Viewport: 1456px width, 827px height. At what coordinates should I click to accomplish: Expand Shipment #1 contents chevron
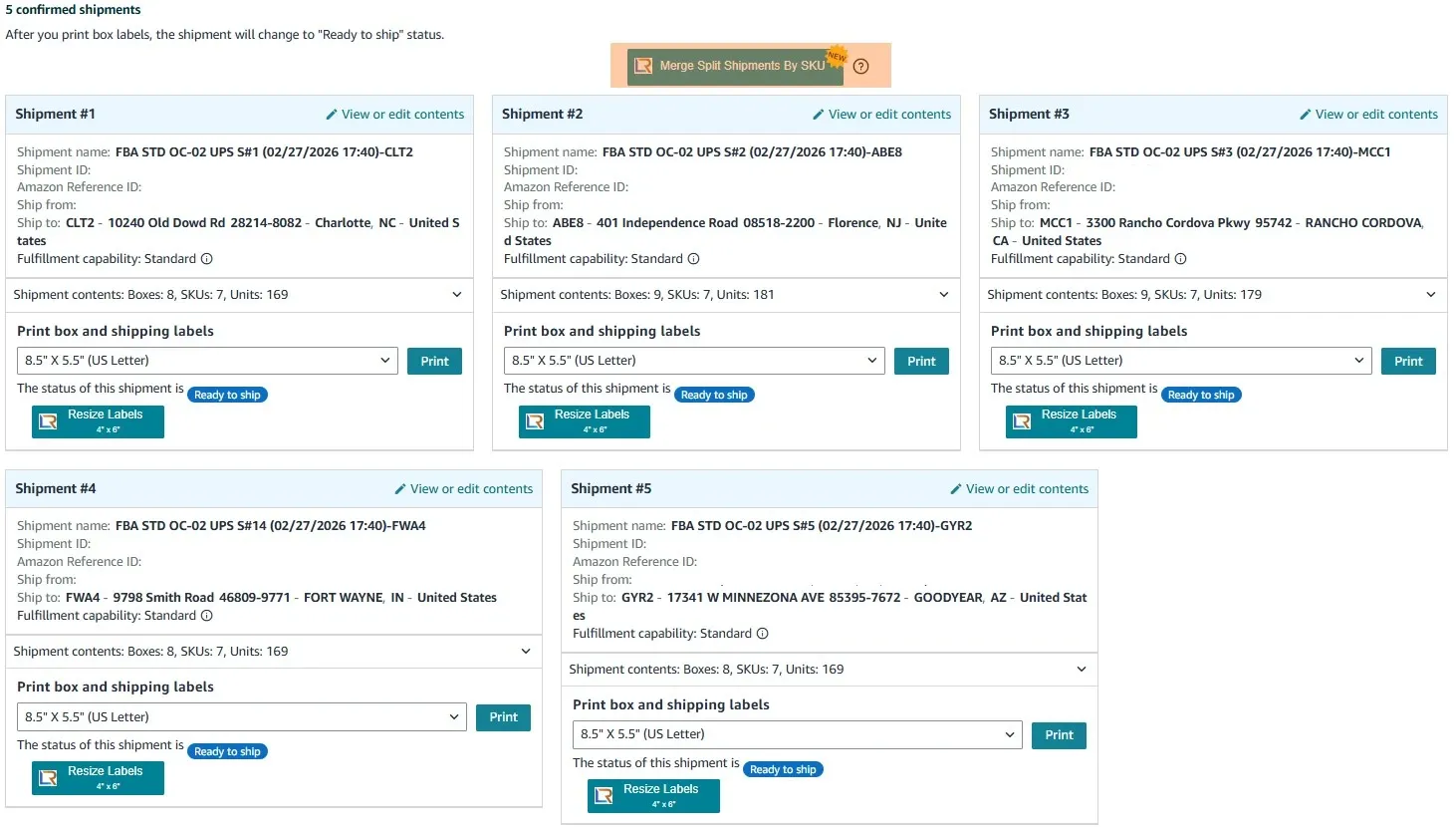point(457,295)
